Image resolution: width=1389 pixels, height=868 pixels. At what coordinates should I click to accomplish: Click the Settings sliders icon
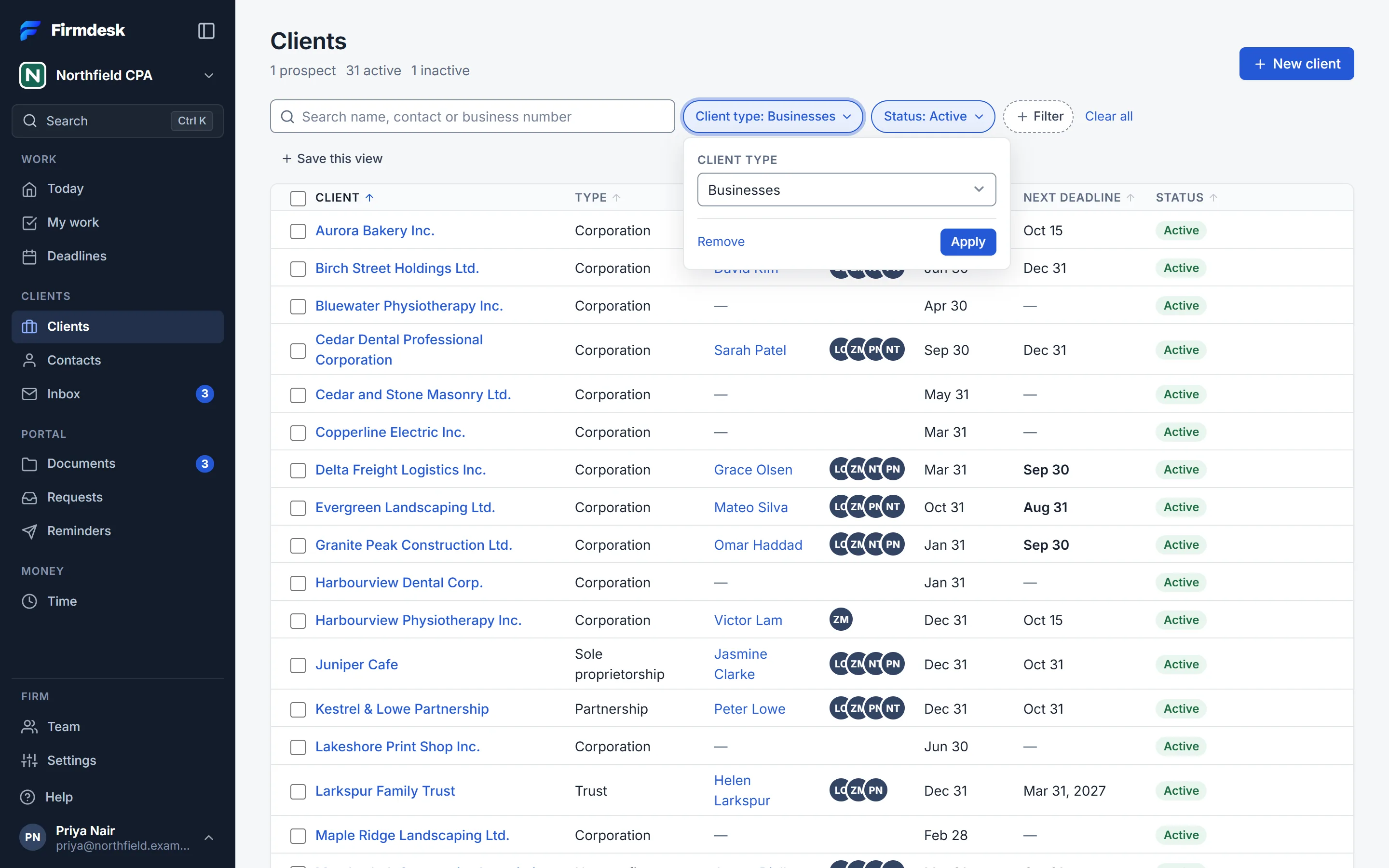pyautogui.click(x=29, y=760)
